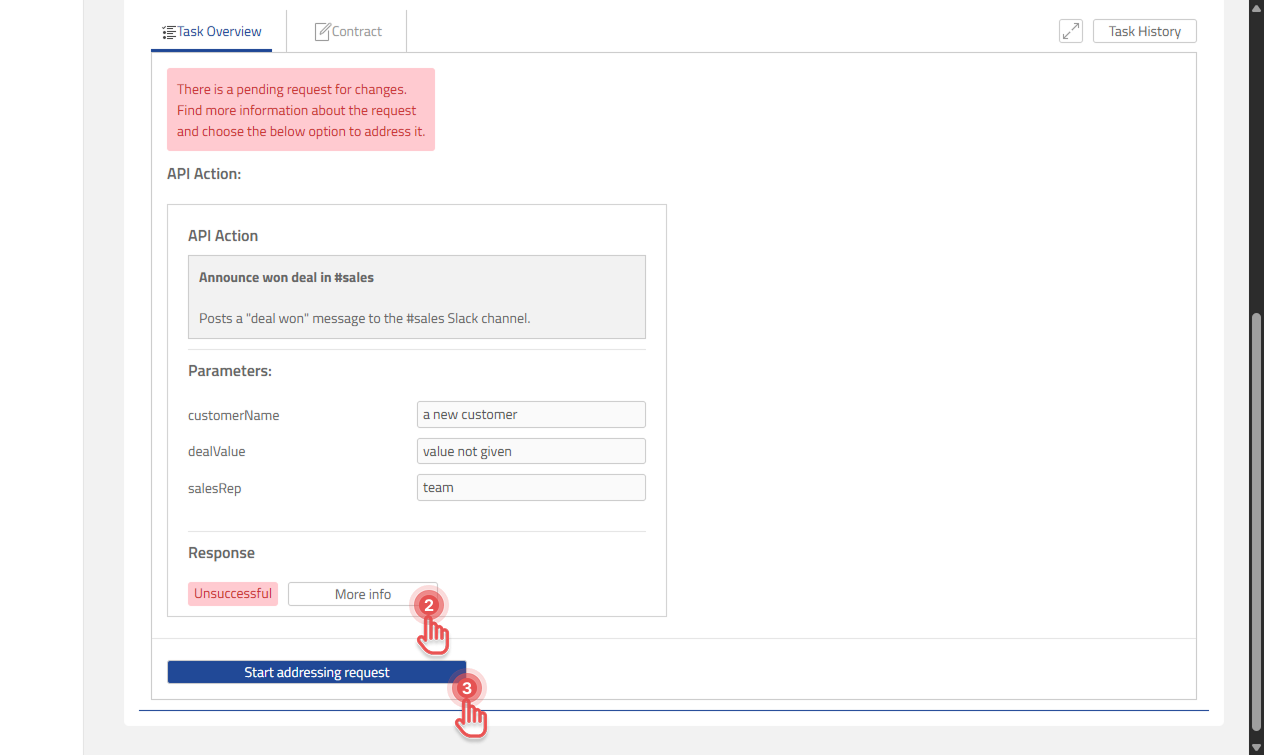Click the expand fullscreen arrows icon
1264x755 pixels.
pyautogui.click(x=1071, y=31)
